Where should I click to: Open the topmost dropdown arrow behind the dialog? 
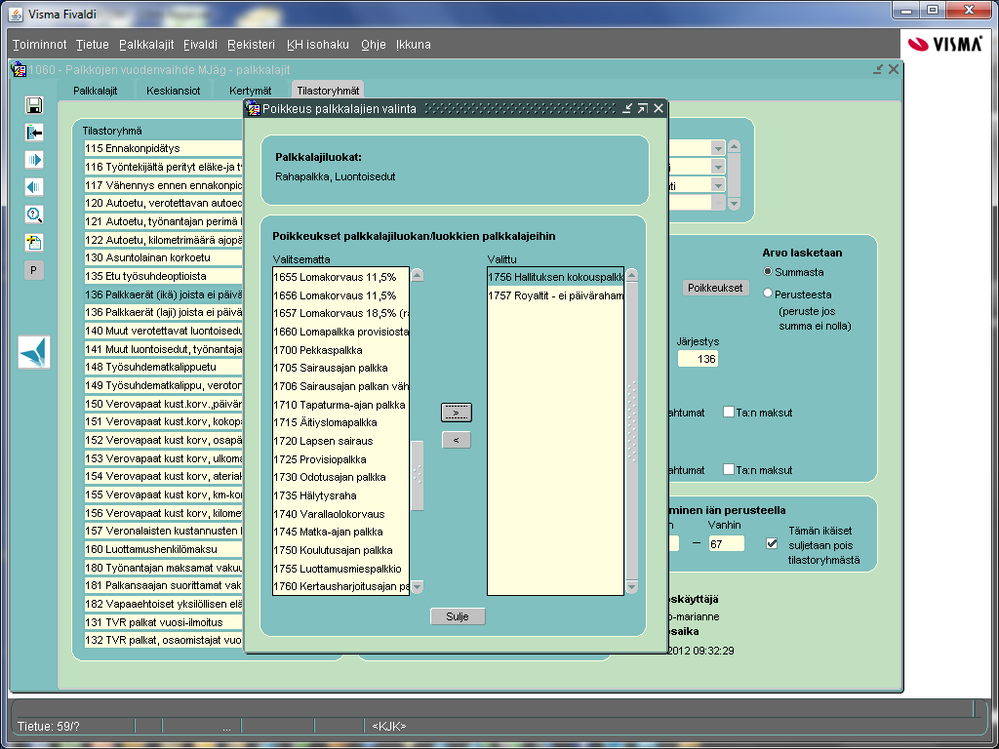point(719,148)
